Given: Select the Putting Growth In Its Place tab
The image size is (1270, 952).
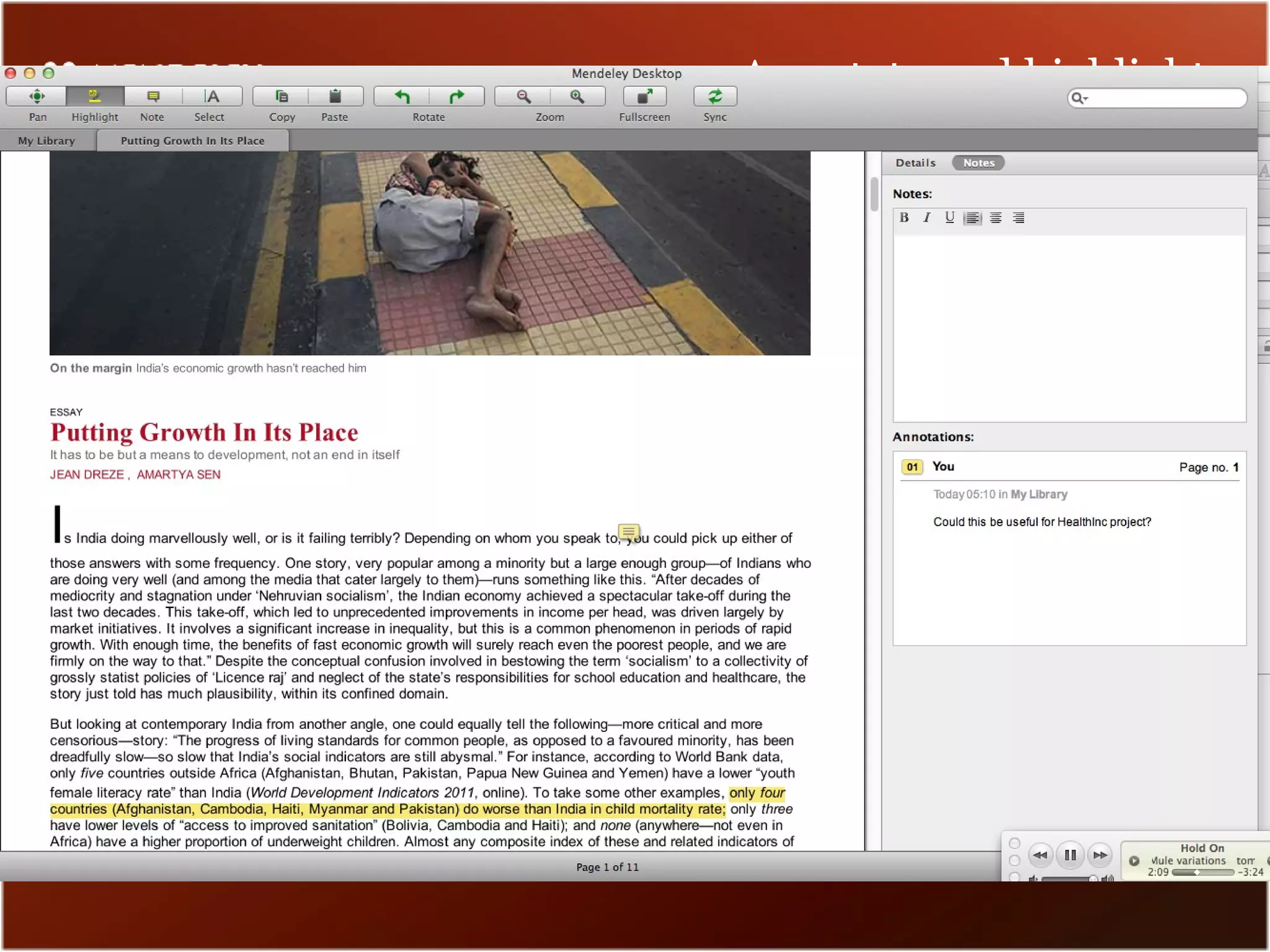Looking at the screenshot, I should coord(192,141).
